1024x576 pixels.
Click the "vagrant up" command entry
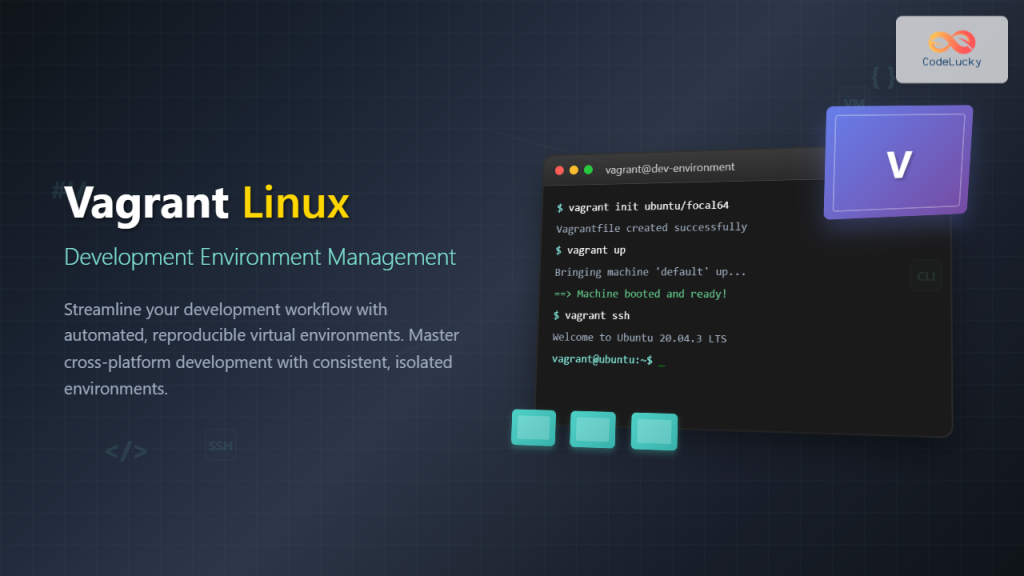point(591,249)
